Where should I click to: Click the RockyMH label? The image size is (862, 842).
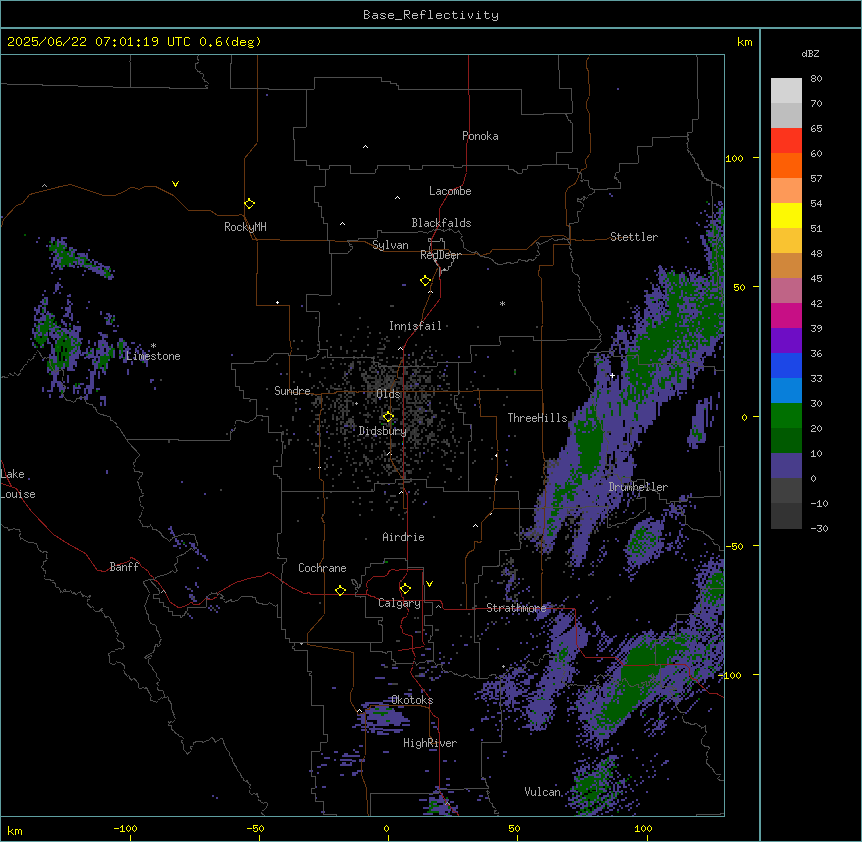tap(245, 227)
